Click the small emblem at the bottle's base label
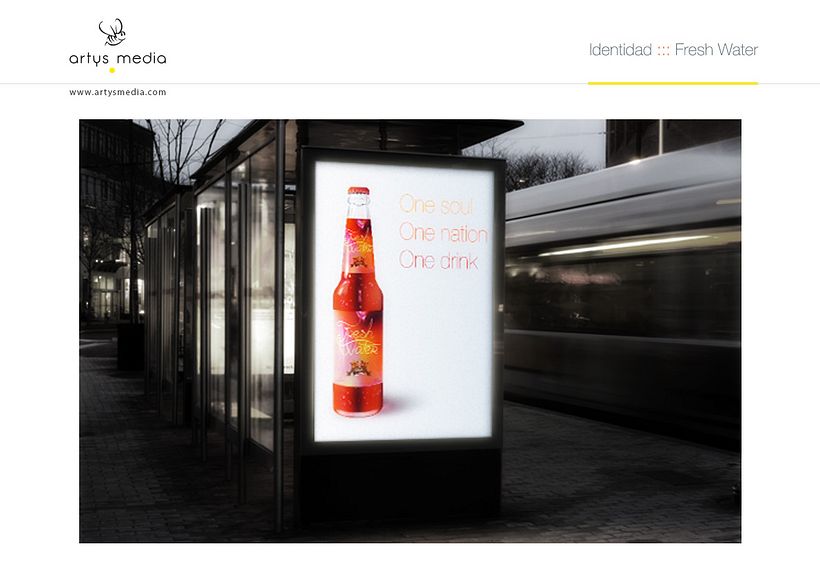820x580 pixels. pos(357,371)
